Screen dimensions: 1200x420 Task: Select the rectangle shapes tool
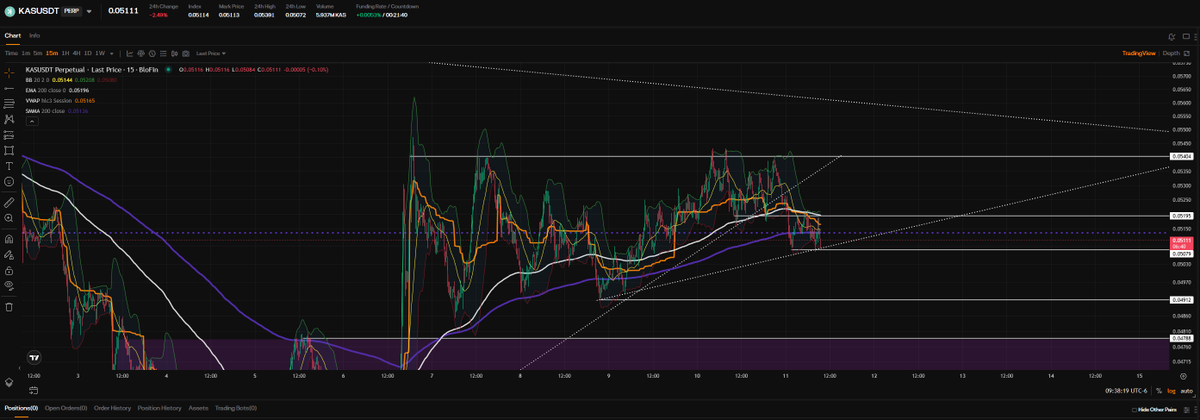click(x=9, y=151)
